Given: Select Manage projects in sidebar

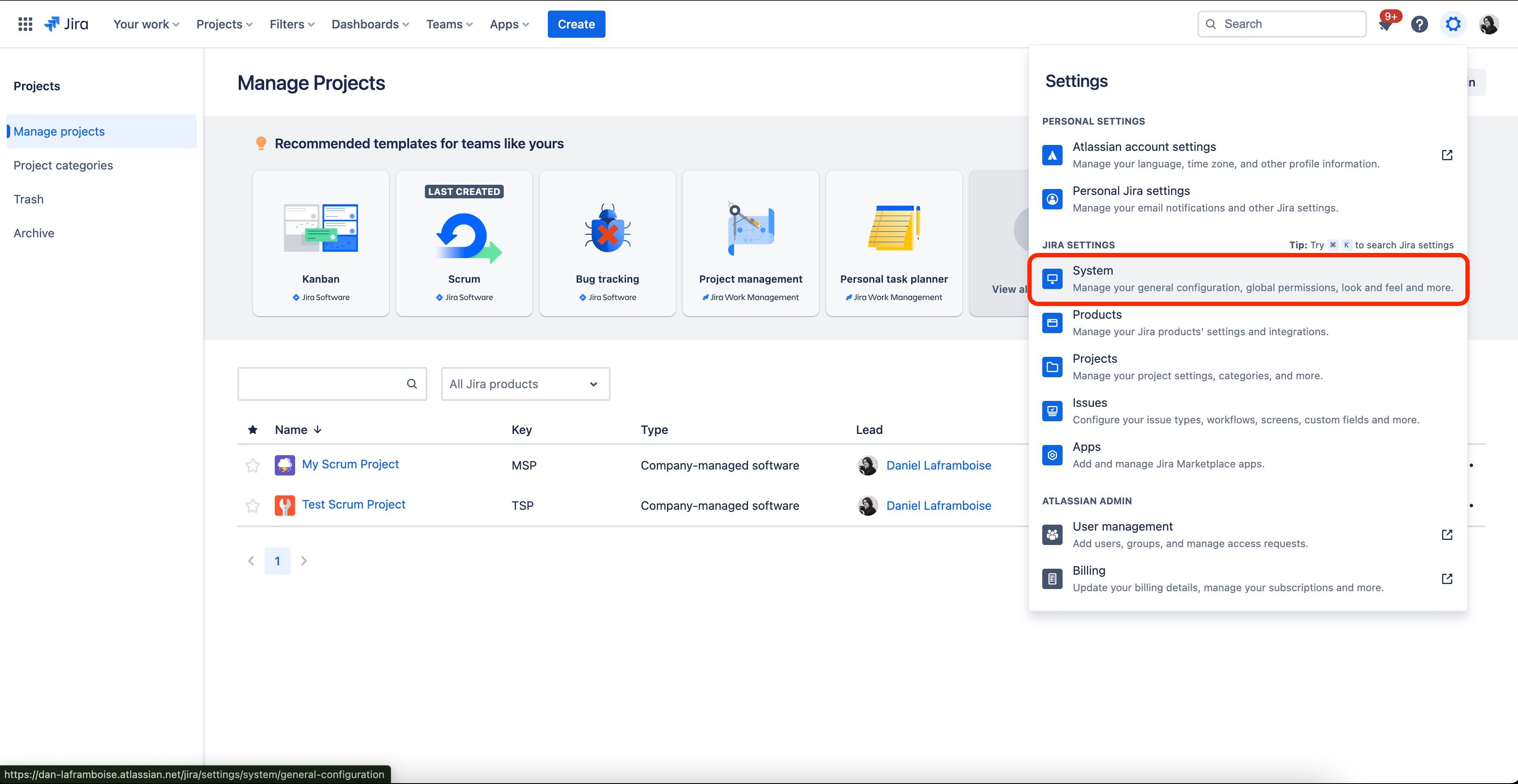Looking at the screenshot, I should pyautogui.click(x=101, y=131).
